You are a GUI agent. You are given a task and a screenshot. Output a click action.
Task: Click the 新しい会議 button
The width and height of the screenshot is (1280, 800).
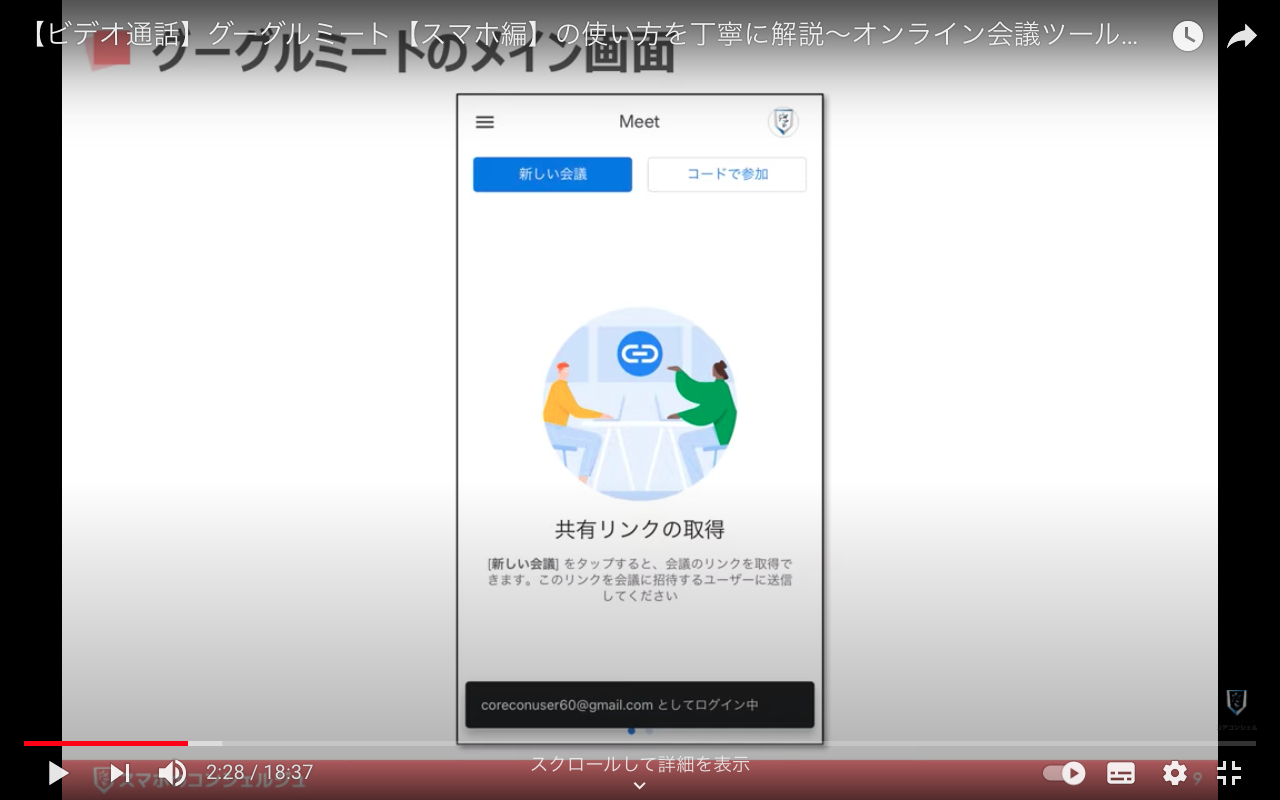point(553,174)
